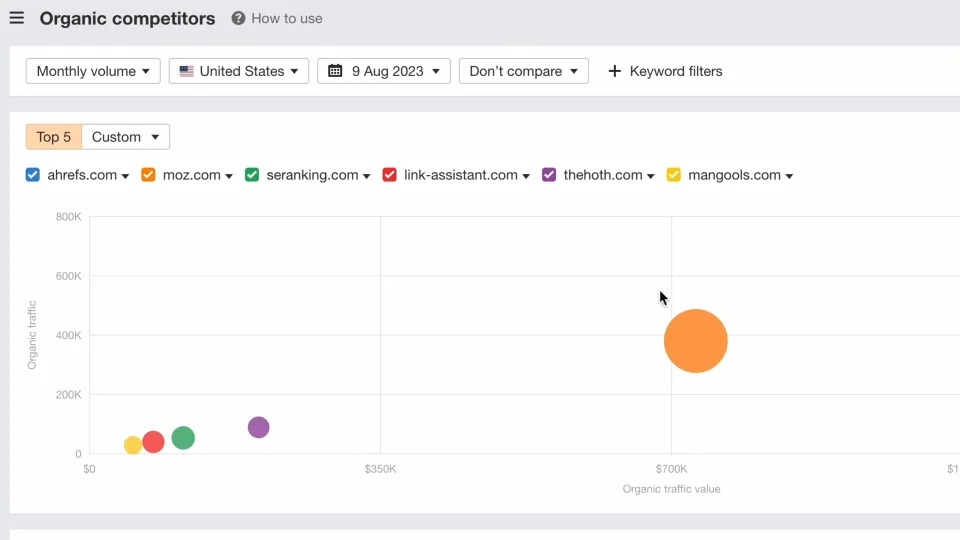960x540 pixels.
Task: Select the Top 5 tab
Action: point(53,137)
